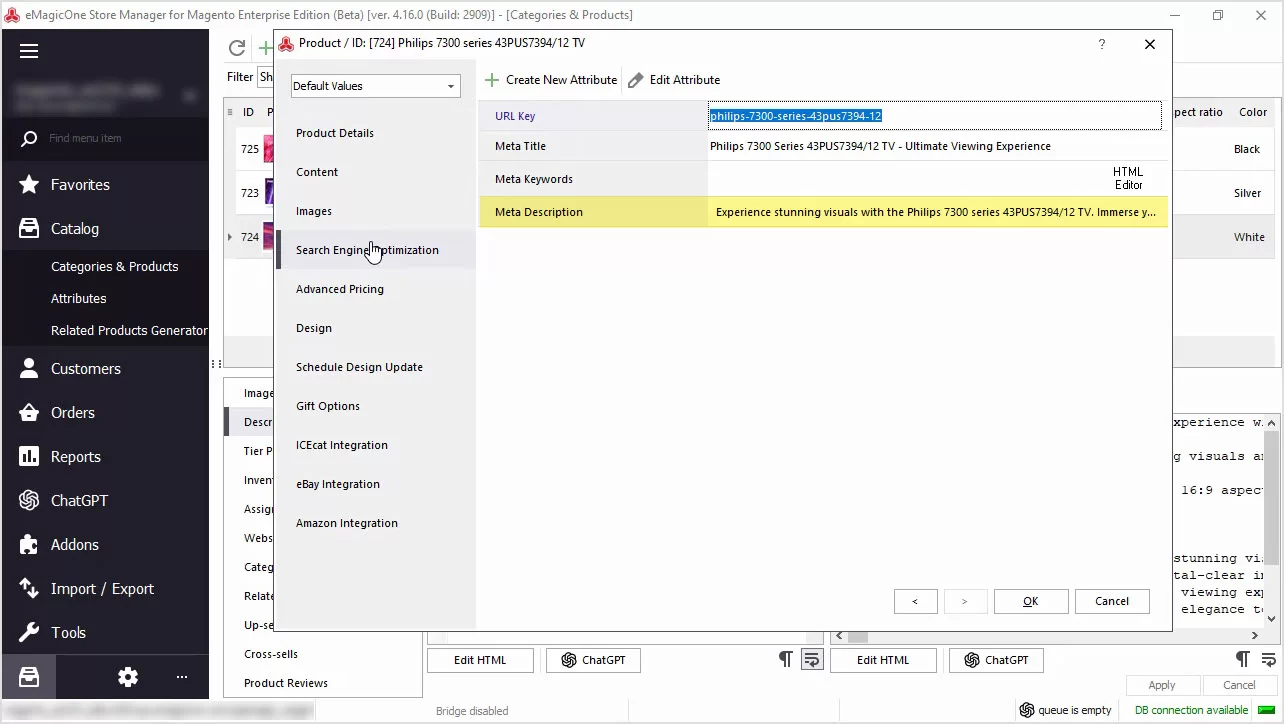
Task: Click HTML Editor link in Meta Keywords row
Action: 1128,178
